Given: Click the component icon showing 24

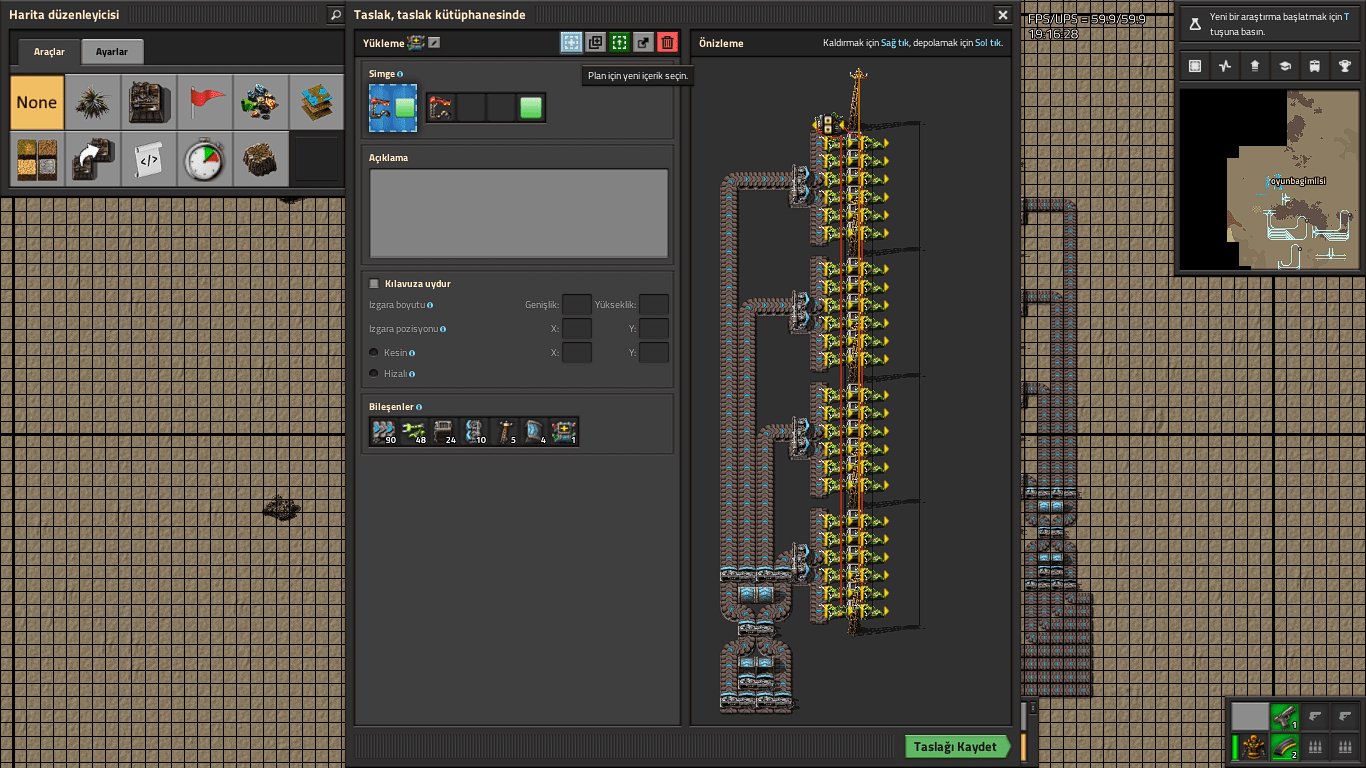Looking at the screenshot, I should point(444,432).
